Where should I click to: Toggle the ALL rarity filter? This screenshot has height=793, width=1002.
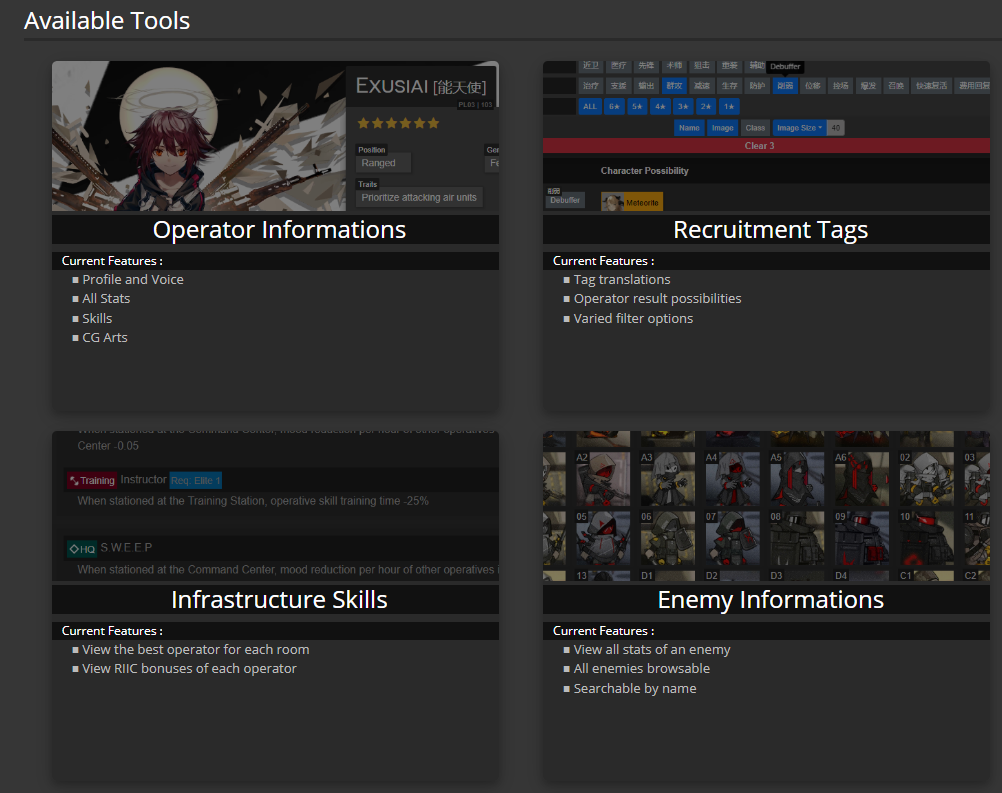tap(591, 106)
